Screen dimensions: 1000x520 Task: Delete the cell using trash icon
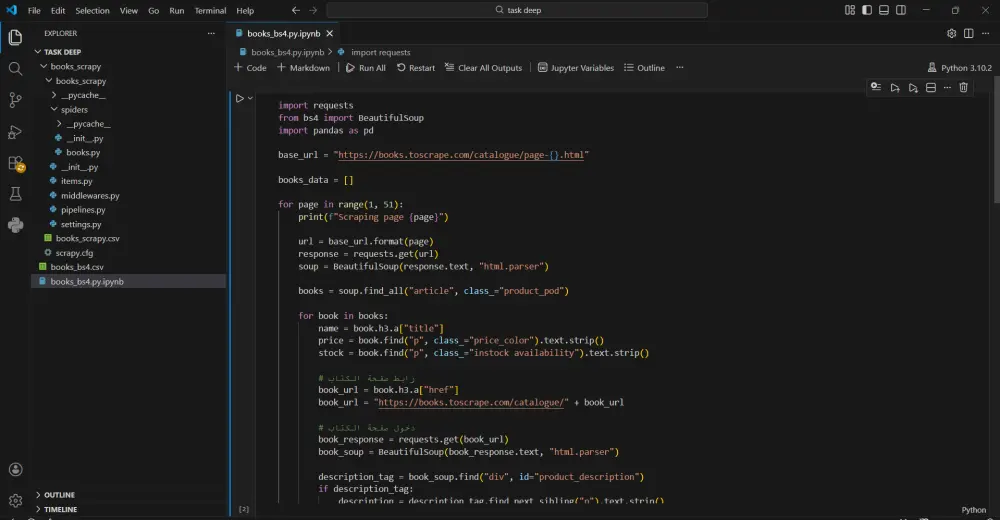pos(964,88)
